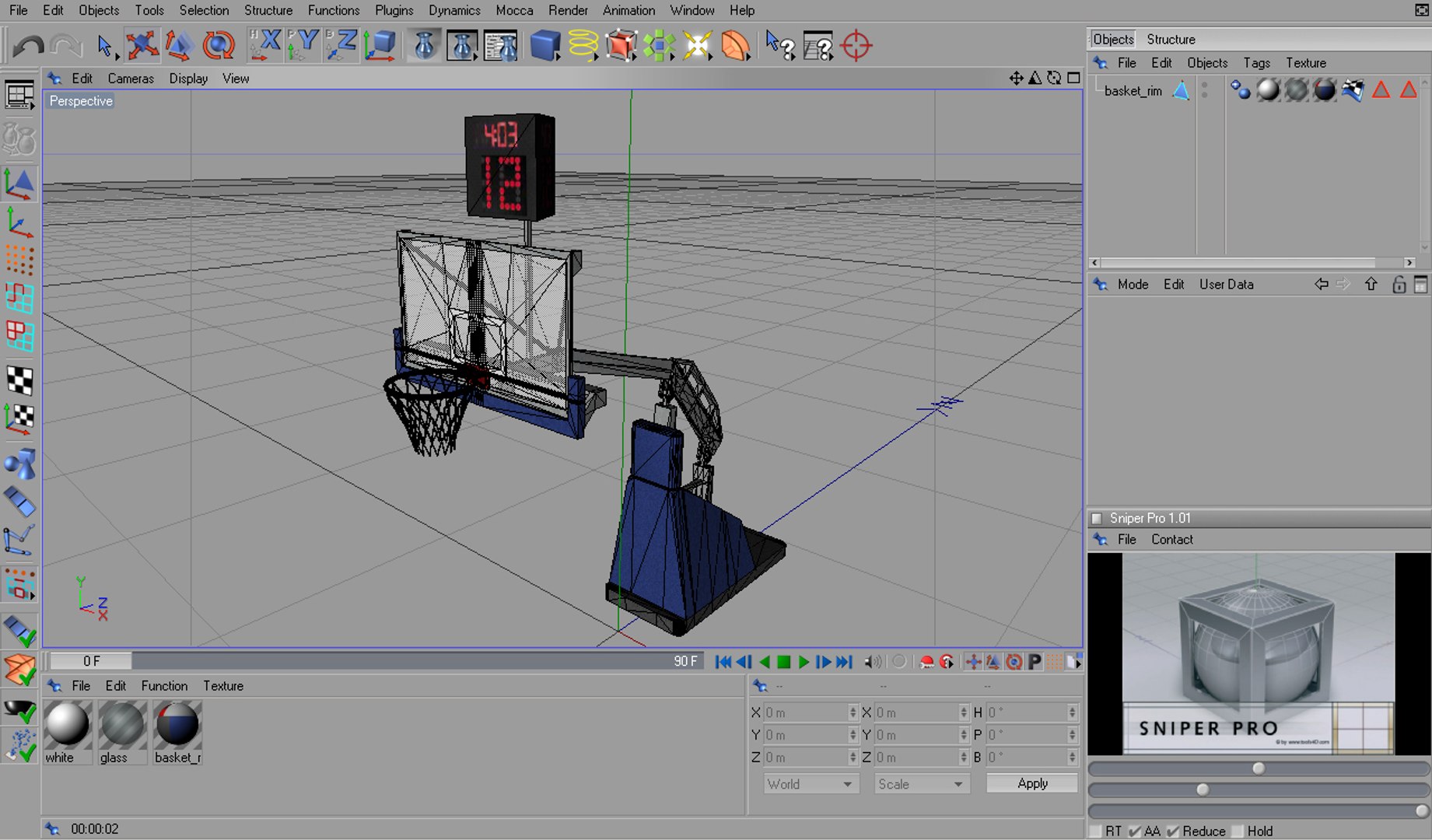Click Attribute Manager back arrow
This screenshot has height=840, width=1432.
1321,285
